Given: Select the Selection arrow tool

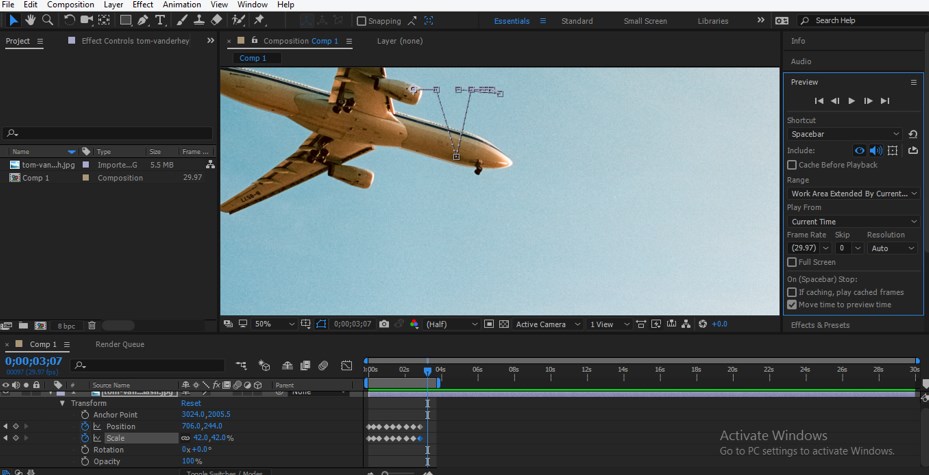Looking at the screenshot, I should tap(13, 20).
